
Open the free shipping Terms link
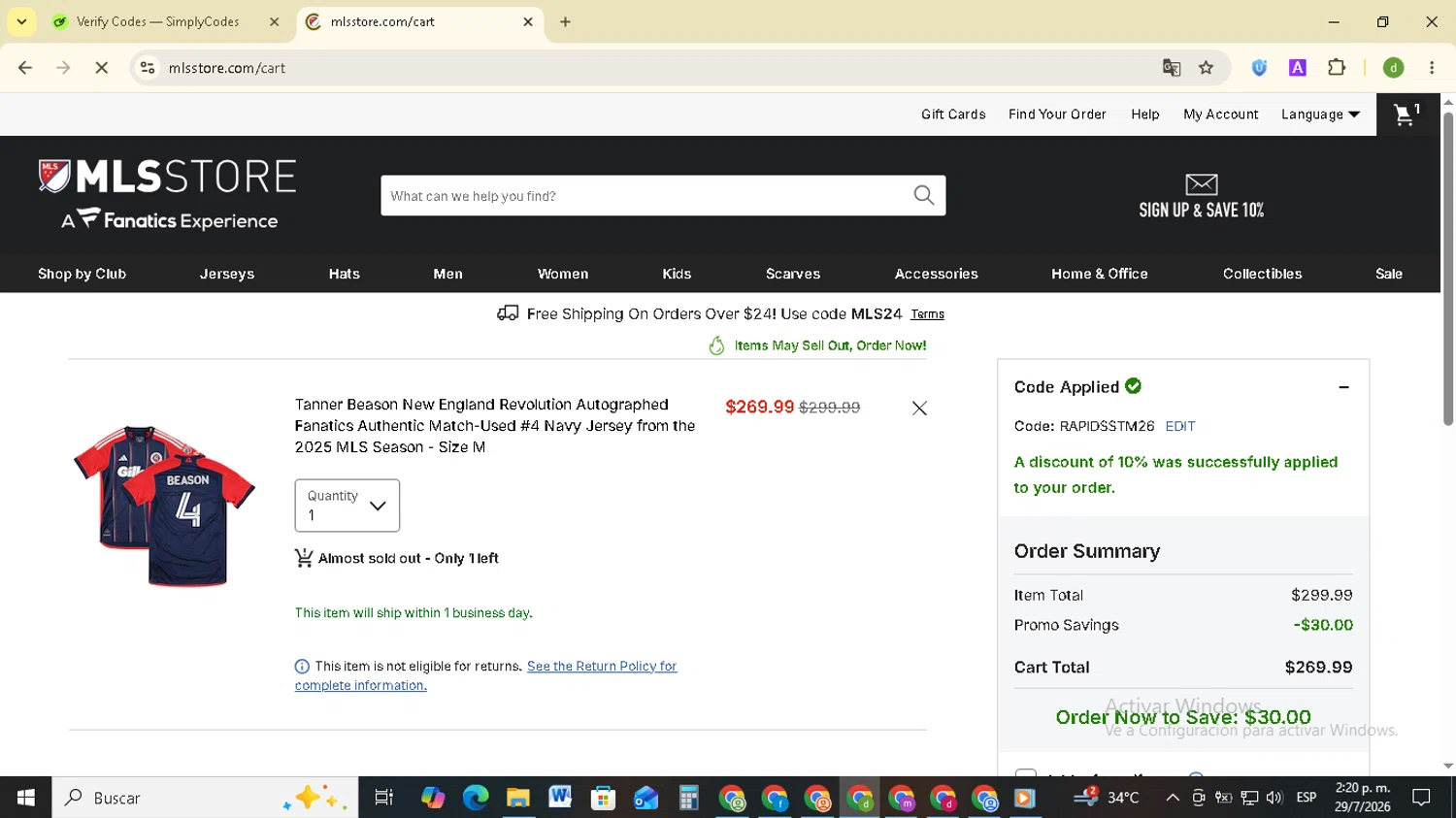point(928,314)
